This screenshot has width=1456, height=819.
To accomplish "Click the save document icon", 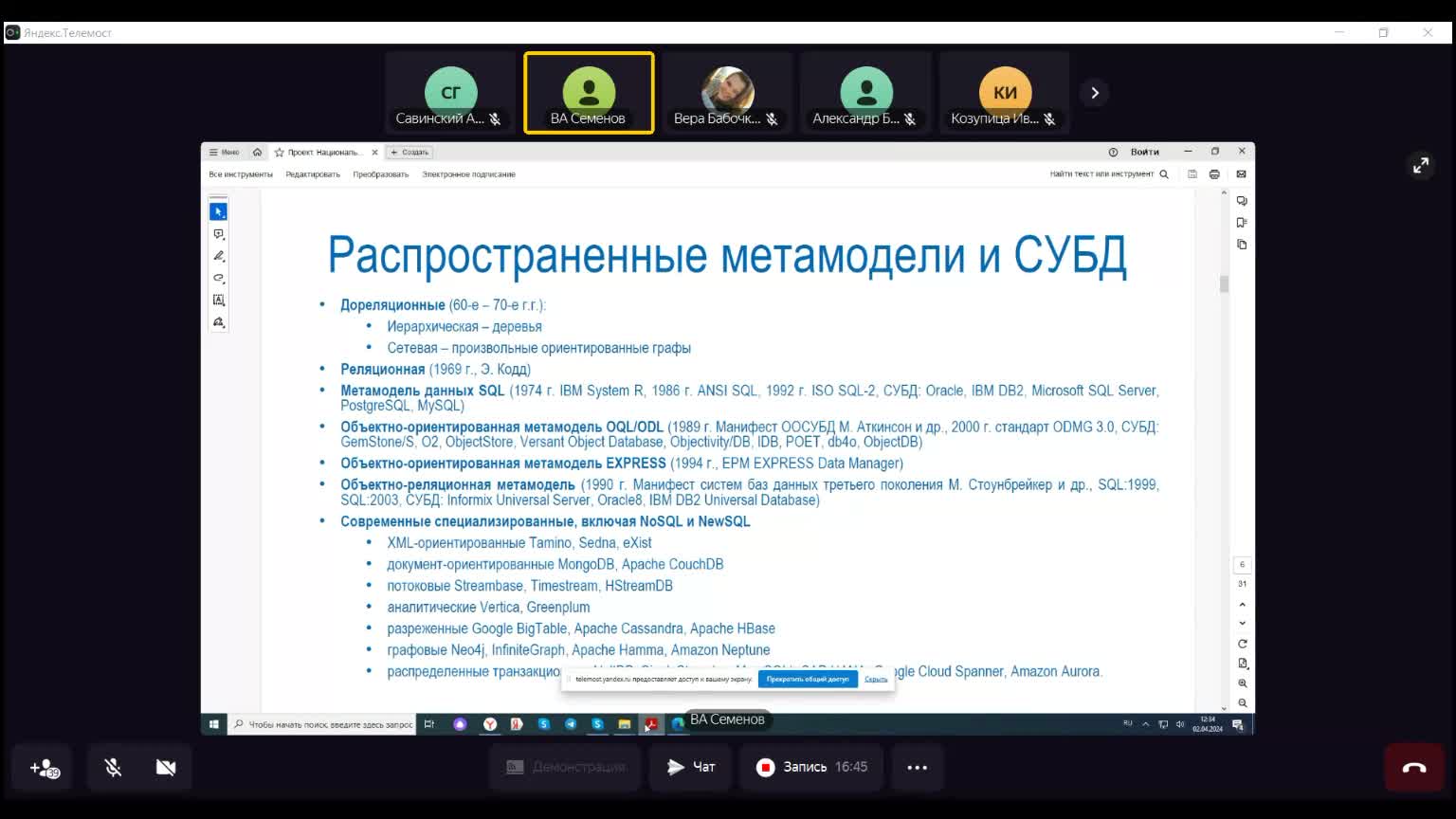I will (1192, 174).
